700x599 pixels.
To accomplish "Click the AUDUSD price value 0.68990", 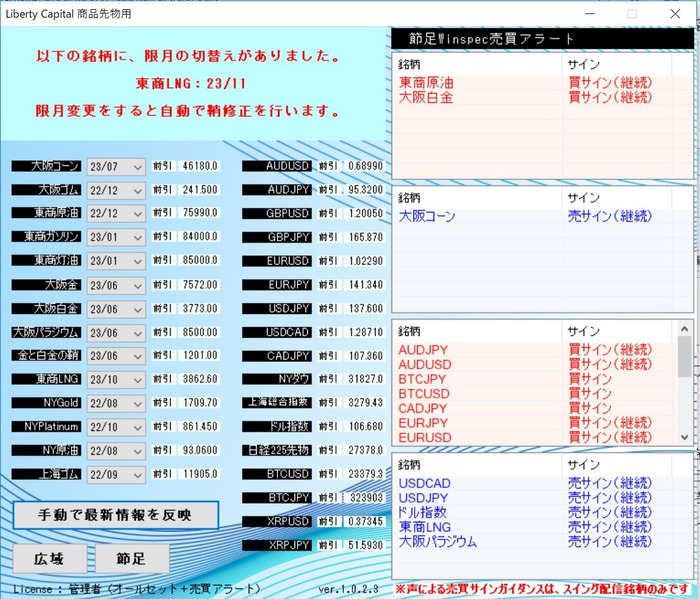I will click(366, 166).
